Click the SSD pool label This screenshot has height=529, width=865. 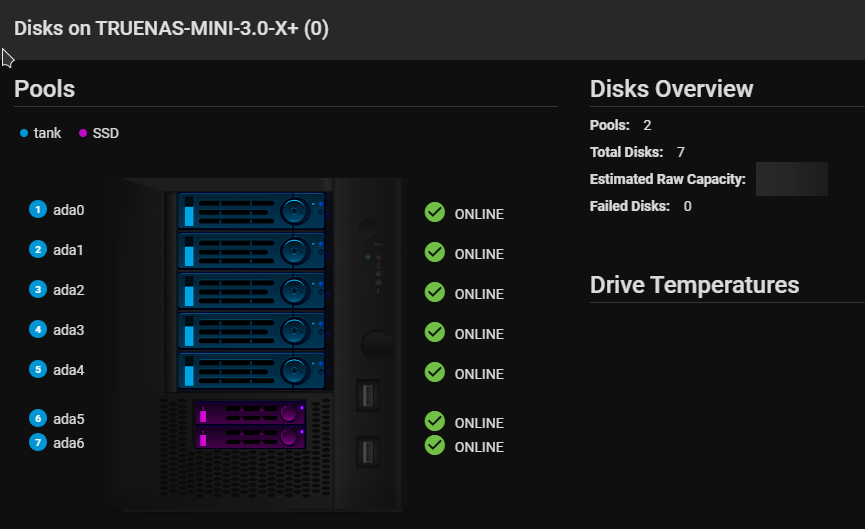pyautogui.click(x=106, y=133)
